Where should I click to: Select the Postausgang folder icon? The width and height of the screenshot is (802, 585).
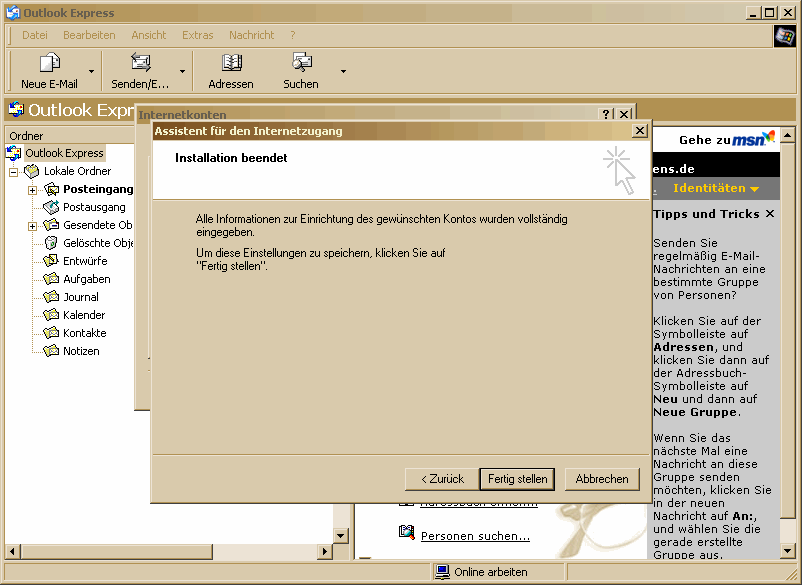(x=52, y=207)
